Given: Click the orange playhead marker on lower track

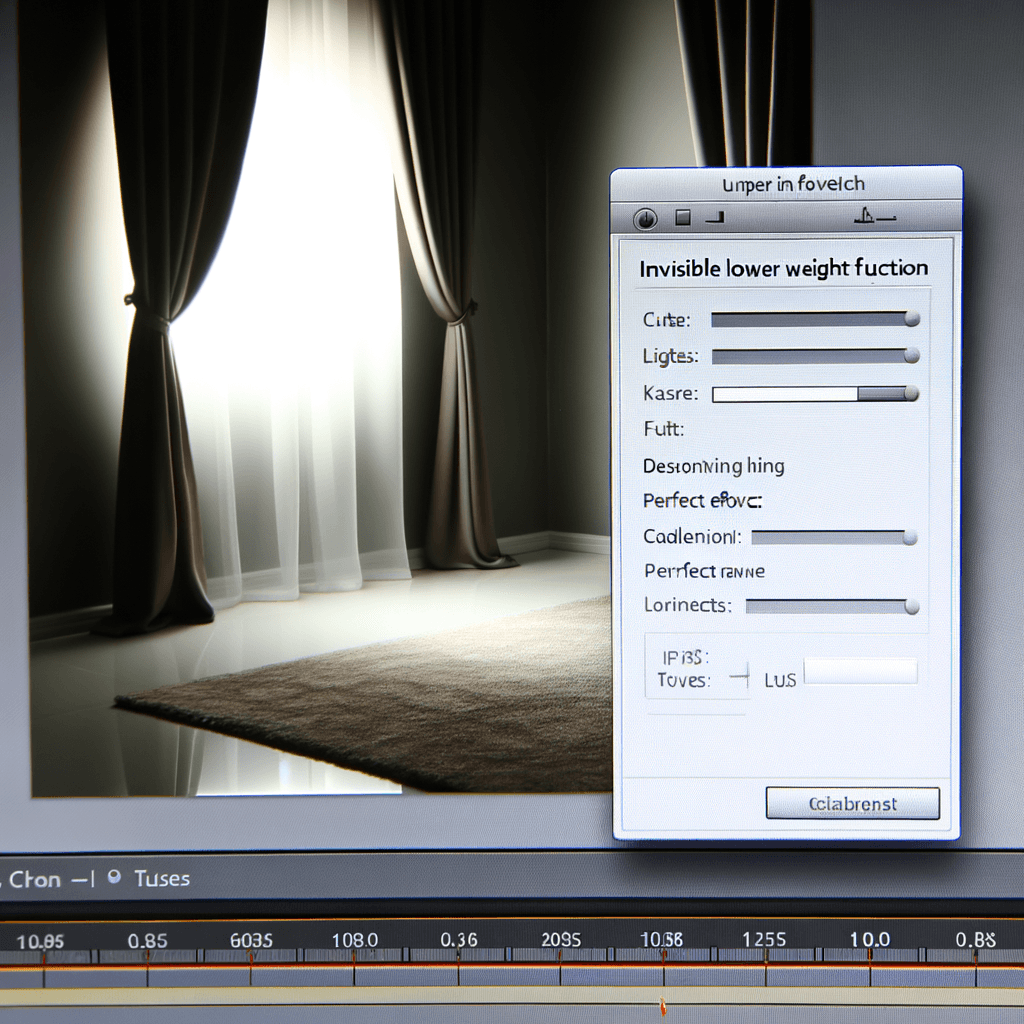Looking at the screenshot, I should 663,1006.
